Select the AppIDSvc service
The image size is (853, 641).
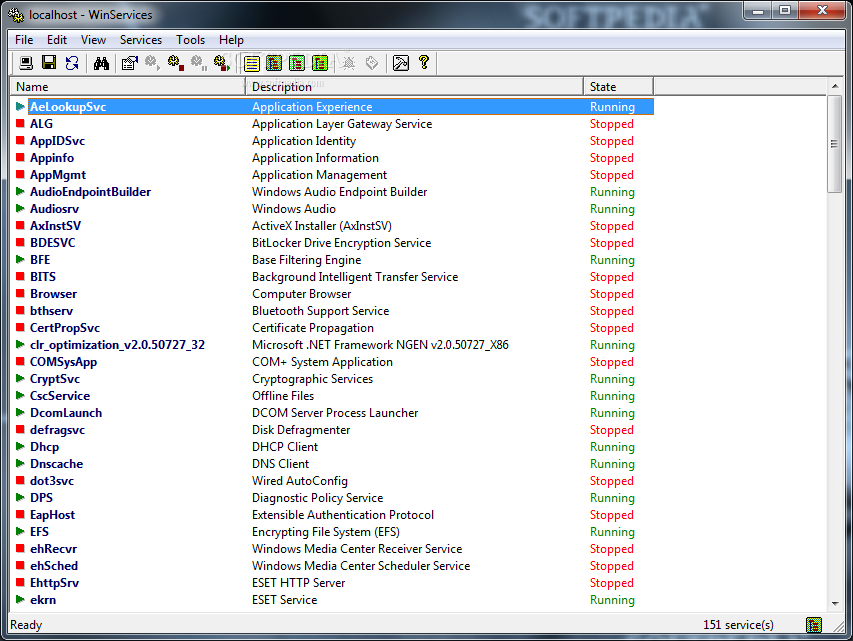pyautogui.click(x=57, y=141)
